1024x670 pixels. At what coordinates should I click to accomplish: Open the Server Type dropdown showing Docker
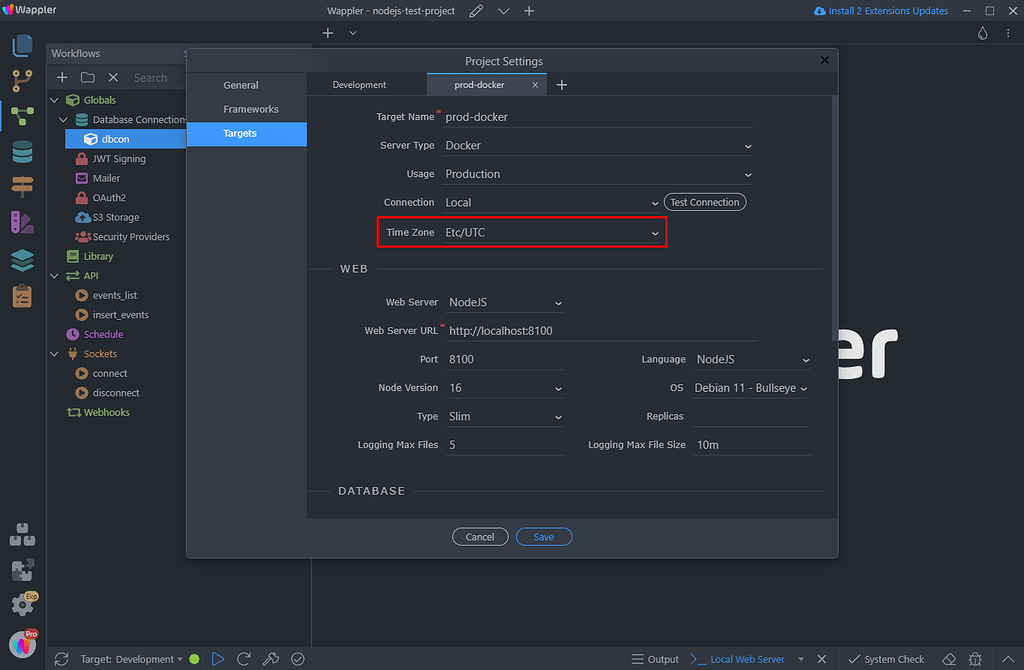tap(598, 145)
